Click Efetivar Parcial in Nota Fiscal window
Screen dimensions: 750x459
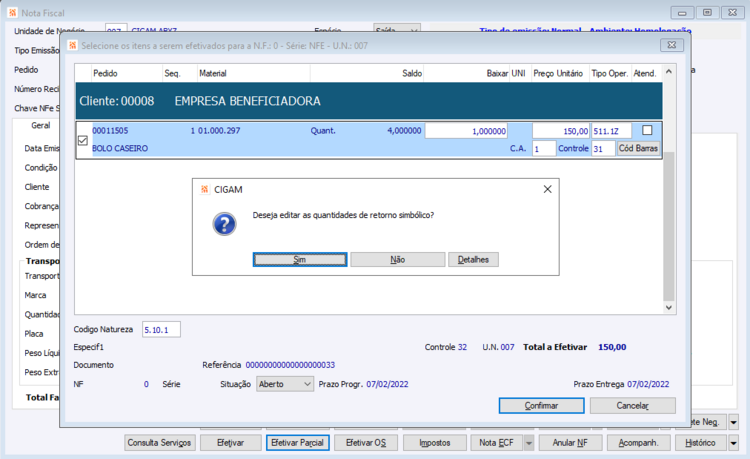click(x=298, y=443)
